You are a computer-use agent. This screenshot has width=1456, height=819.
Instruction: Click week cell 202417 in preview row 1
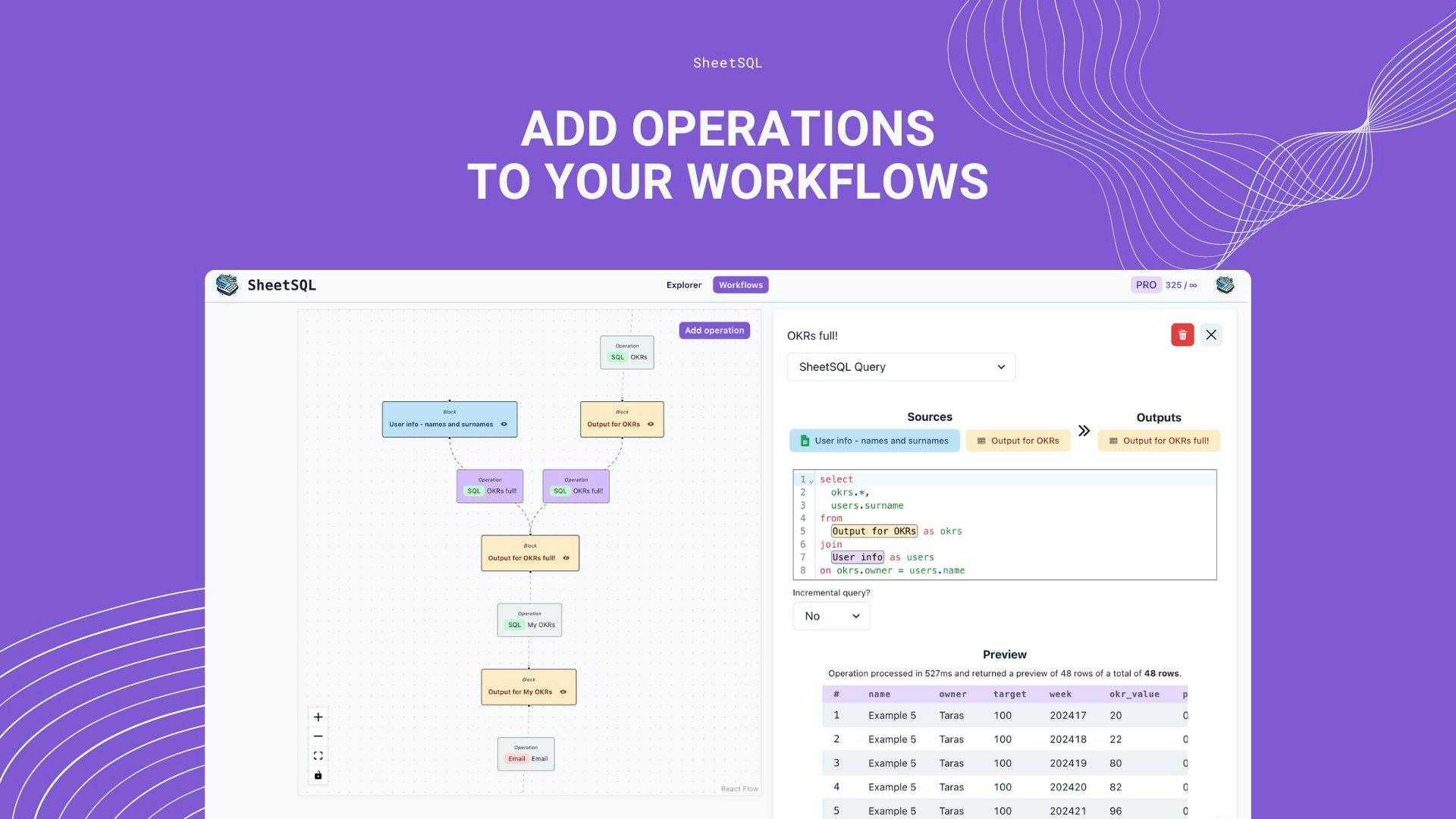point(1068,715)
